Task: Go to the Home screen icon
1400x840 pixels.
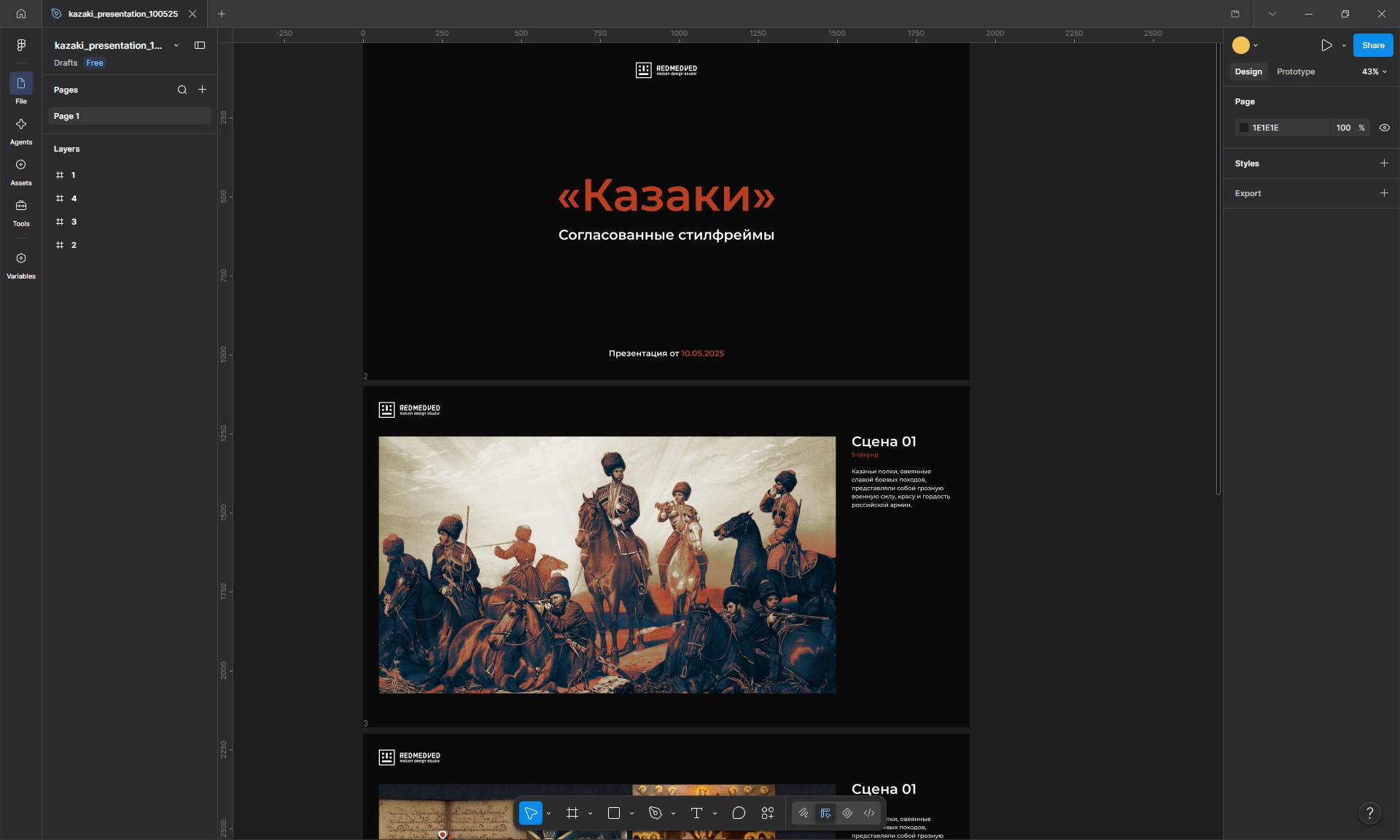Action: tap(21, 14)
